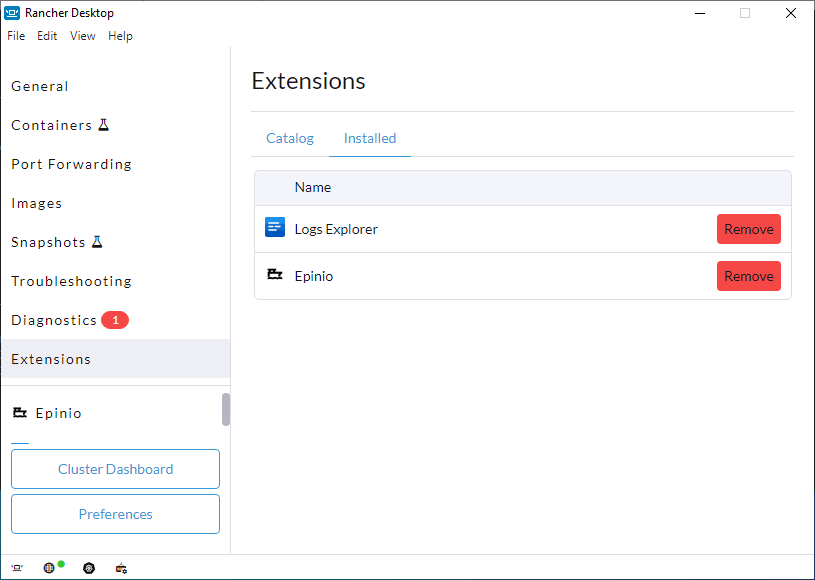Open the View menu
The image size is (815, 580).
coord(83,36)
